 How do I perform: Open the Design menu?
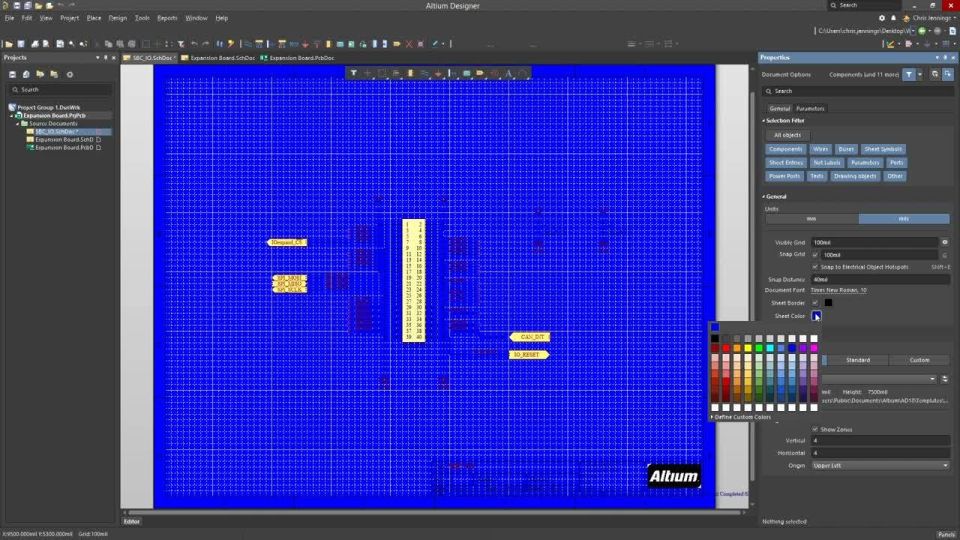pos(118,18)
